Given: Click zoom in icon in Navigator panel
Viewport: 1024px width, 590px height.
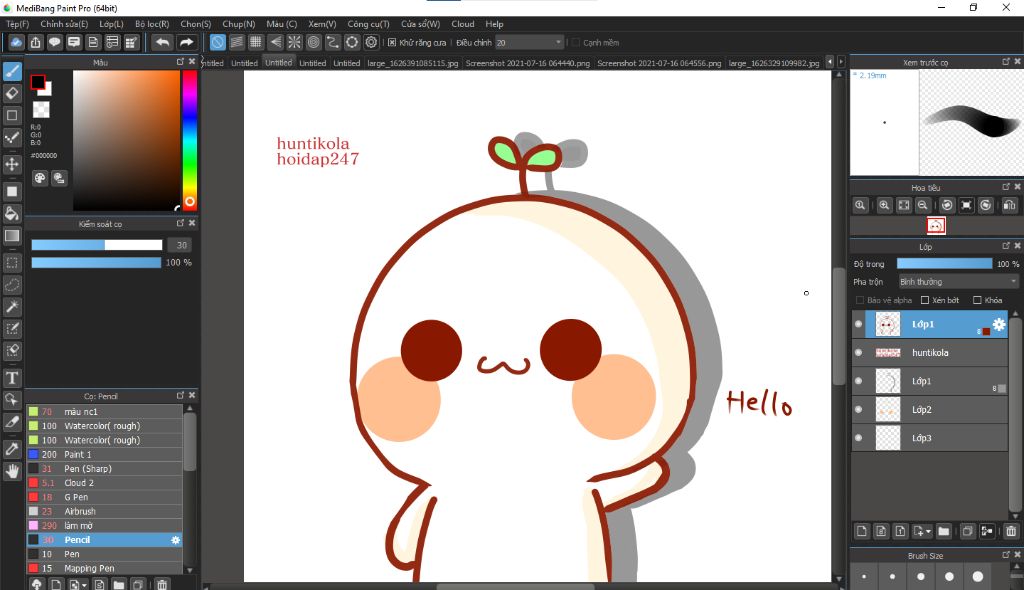Looking at the screenshot, I should point(884,205).
